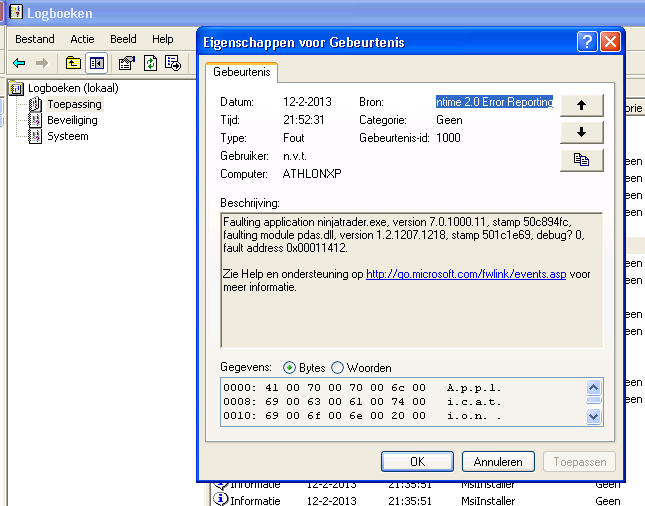This screenshot has height=506, width=645.
Task: Open the go.microsoft.com events.asp link
Action: tap(466, 274)
